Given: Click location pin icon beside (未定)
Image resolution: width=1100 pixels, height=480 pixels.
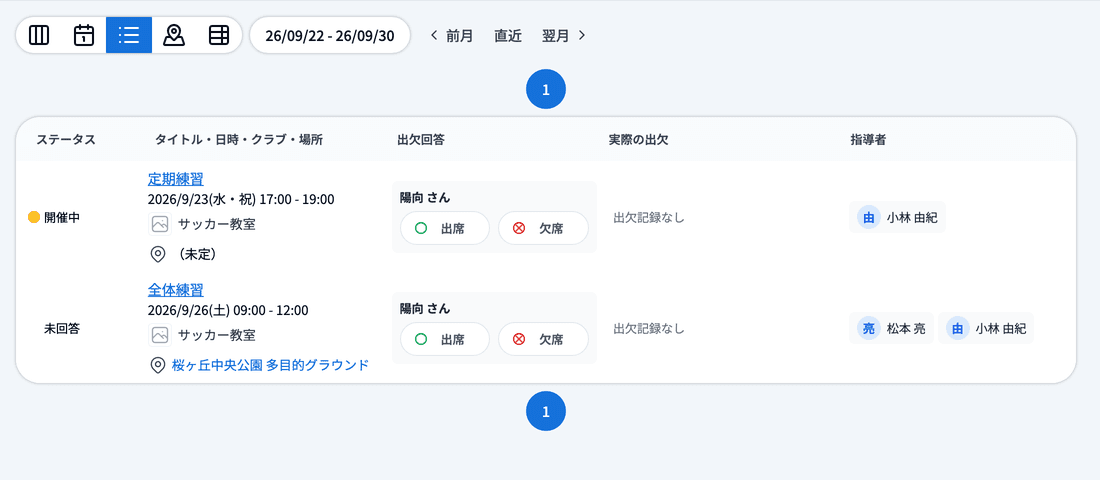Looking at the screenshot, I should [x=159, y=254].
